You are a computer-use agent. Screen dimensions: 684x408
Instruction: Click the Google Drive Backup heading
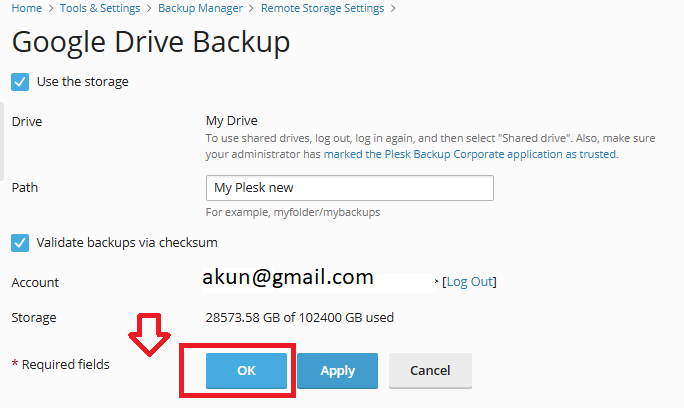tap(151, 43)
